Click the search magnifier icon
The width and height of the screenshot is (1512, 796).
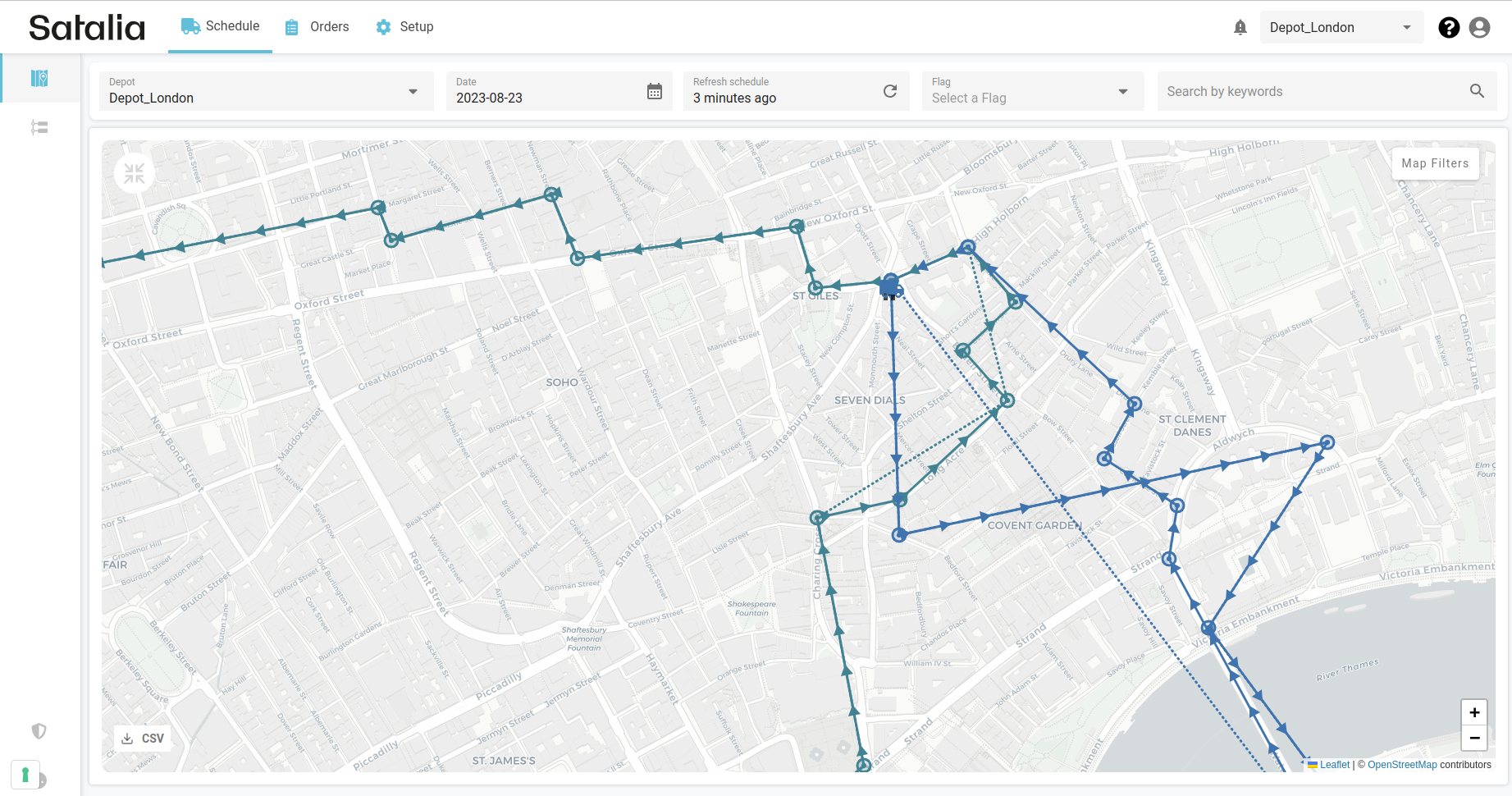tap(1477, 91)
